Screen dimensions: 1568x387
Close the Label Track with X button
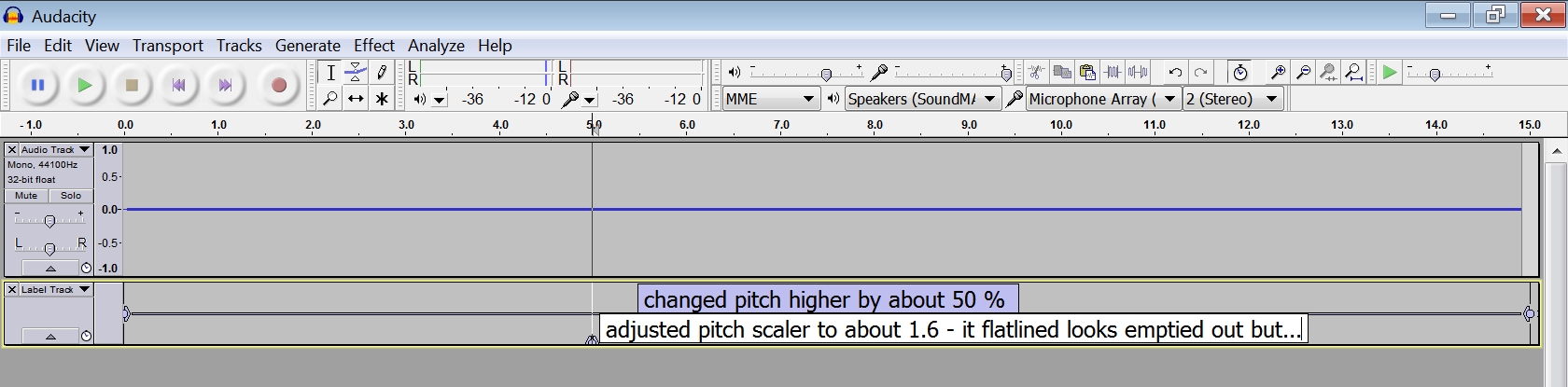pyautogui.click(x=12, y=290)
